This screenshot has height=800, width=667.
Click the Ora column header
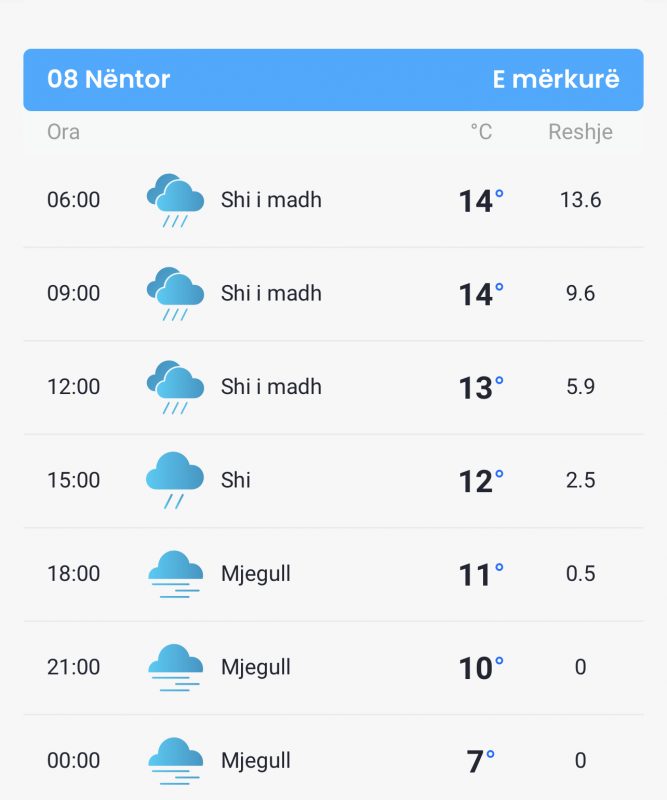tap(63, 132)
